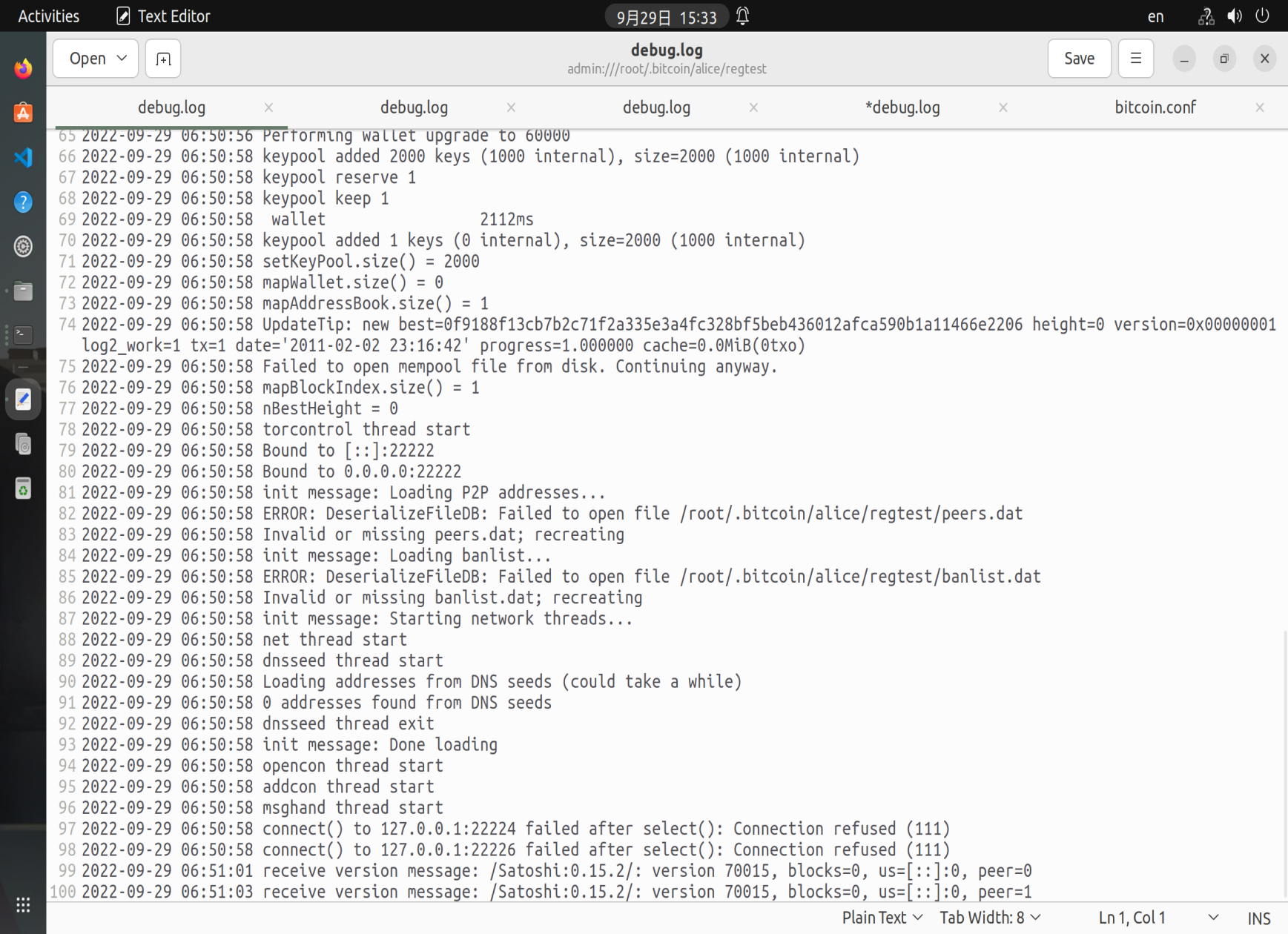Open Terminal from the dock

coord(23,335)
